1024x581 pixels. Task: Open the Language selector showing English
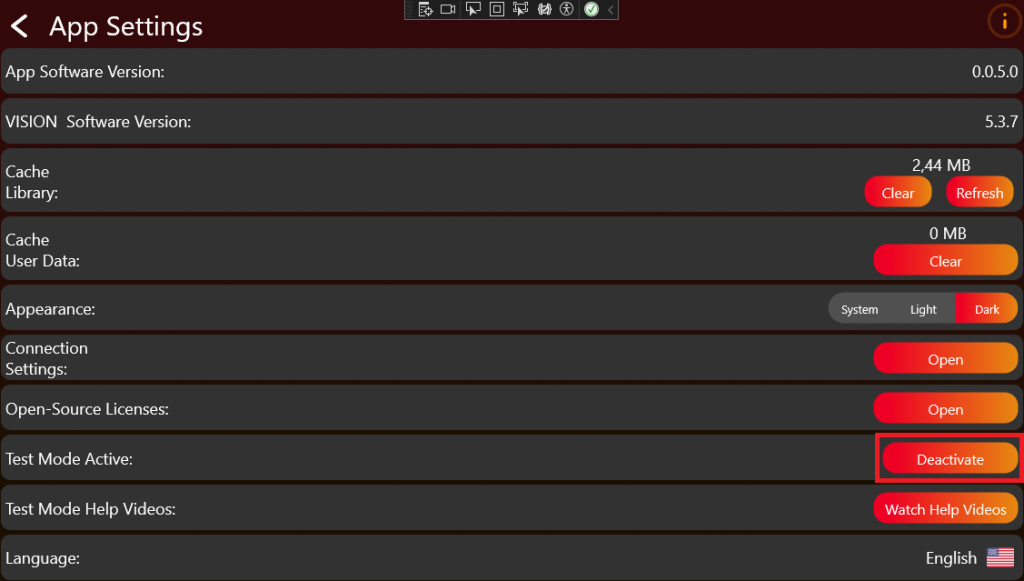[x=968, y=558]
